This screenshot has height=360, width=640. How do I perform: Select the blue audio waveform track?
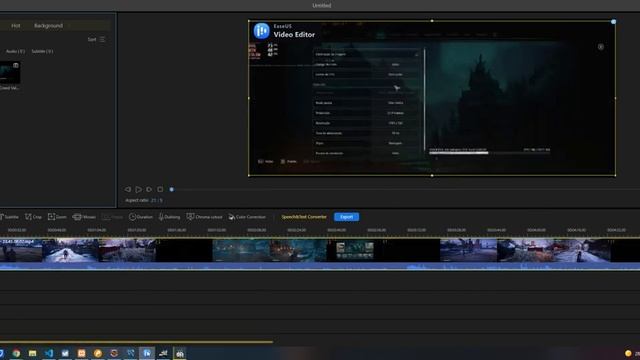(320, 267)
